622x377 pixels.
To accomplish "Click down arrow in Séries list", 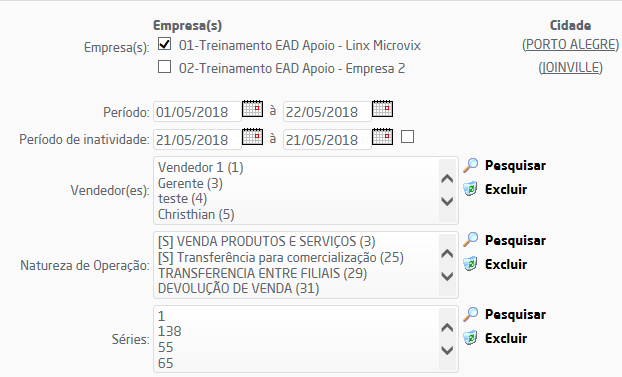I will [447, 350].
